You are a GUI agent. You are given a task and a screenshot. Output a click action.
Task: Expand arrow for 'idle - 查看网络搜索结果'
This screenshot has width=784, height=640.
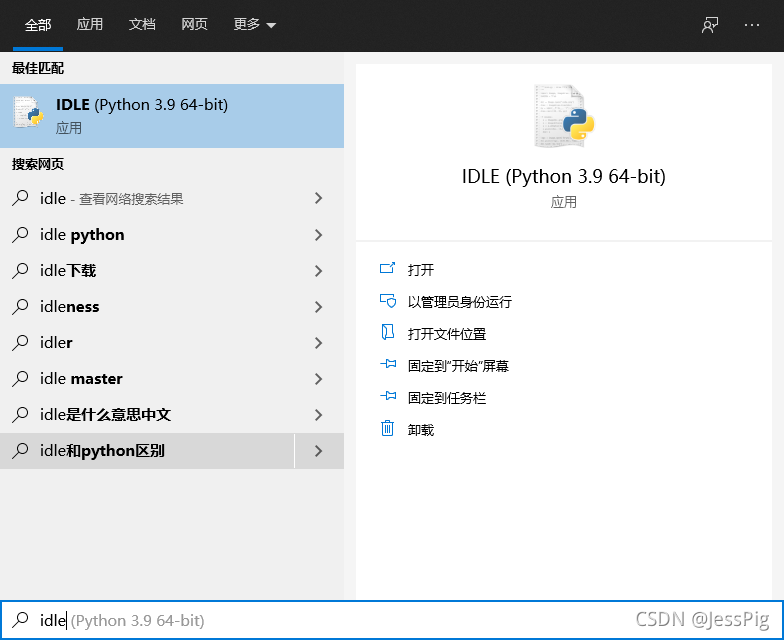[318, 198]
